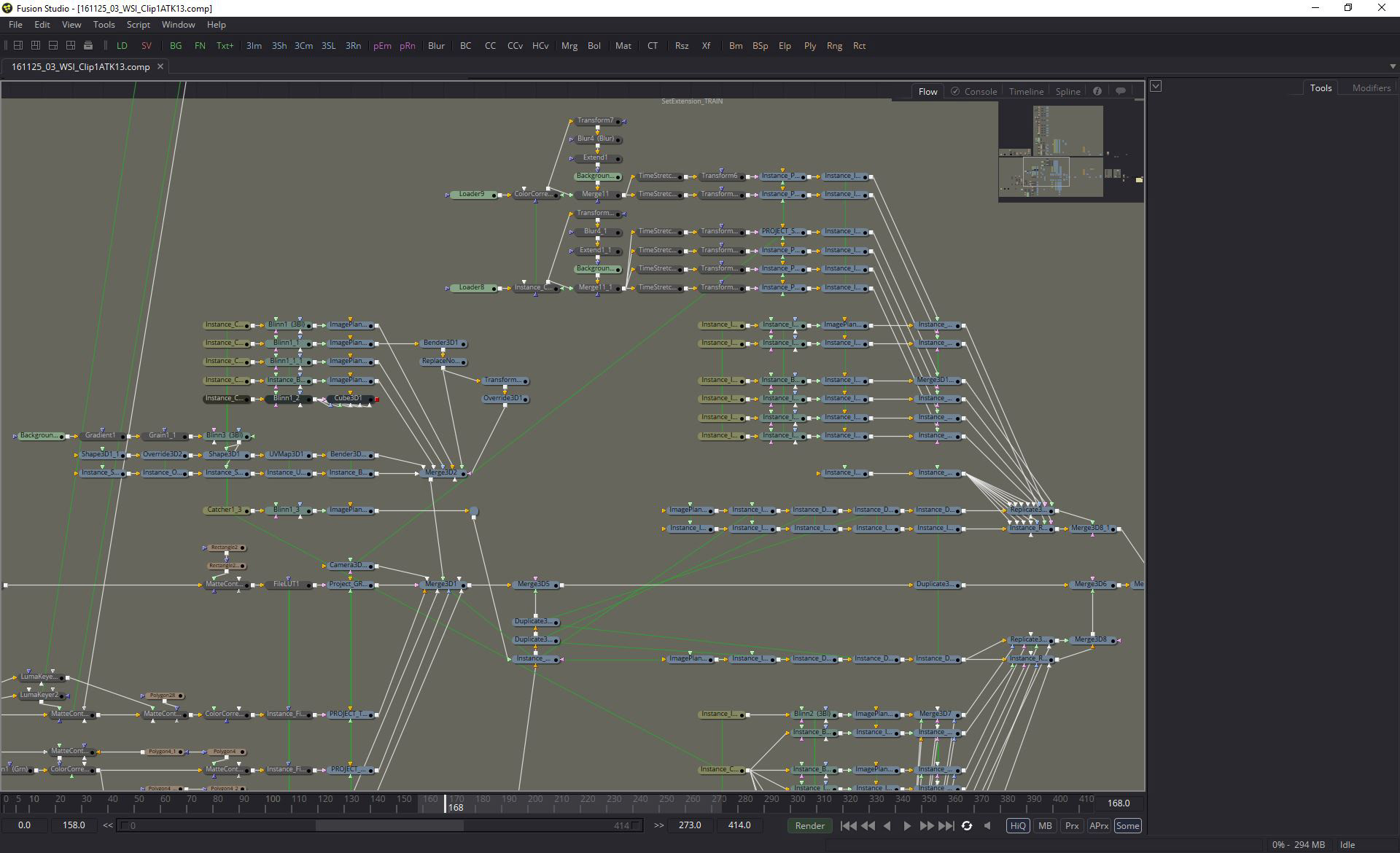Toggle Prx proxy mode
The image size is (1400, 853).
tap(1072, 825)
